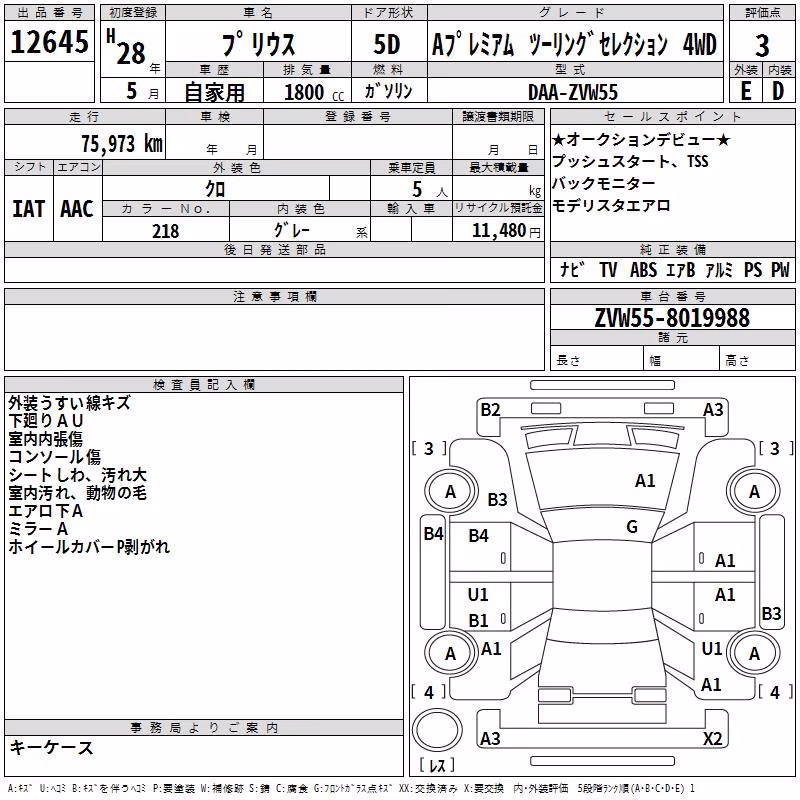Select the セールスポイント header
The height and width of the screenshot is (800, 800).
[x=673, y=116]
